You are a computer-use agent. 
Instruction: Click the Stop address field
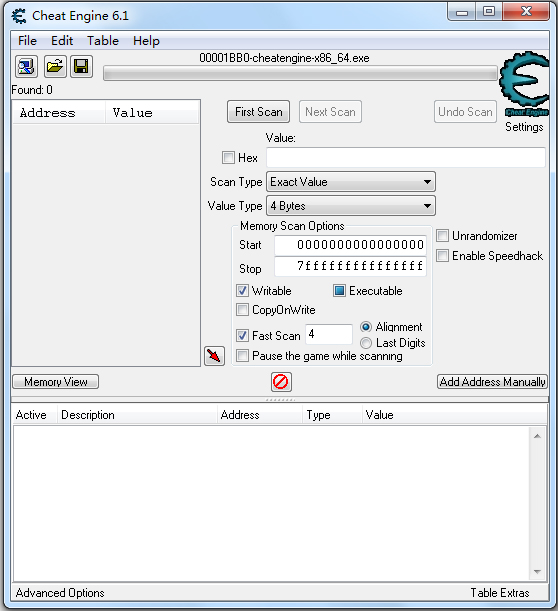pos(350,267)
